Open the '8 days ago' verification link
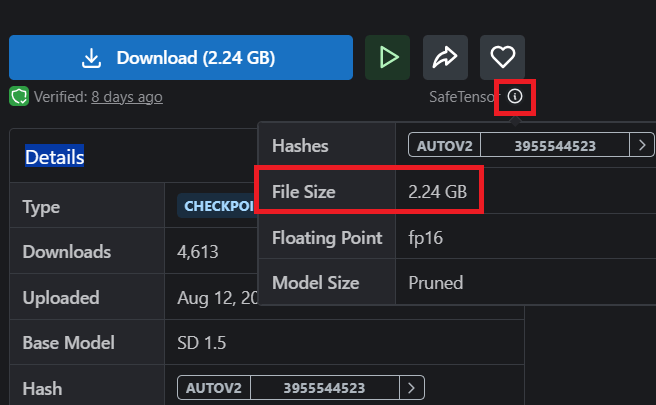Viewport: 656px width, 405px height. pyautogui.click(x=126, y=97)
